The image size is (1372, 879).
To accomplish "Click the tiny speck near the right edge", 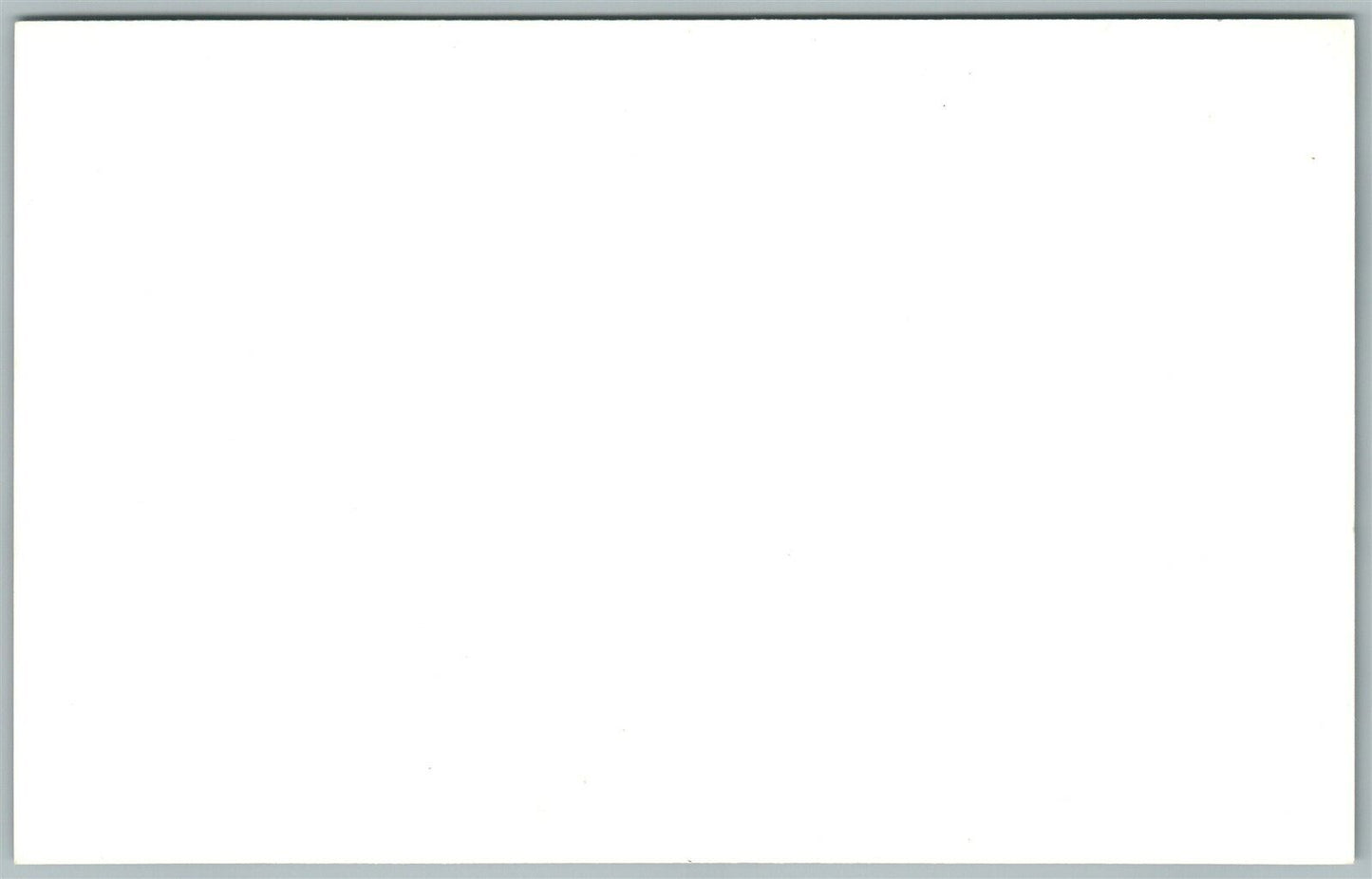I will point(1314,158).
